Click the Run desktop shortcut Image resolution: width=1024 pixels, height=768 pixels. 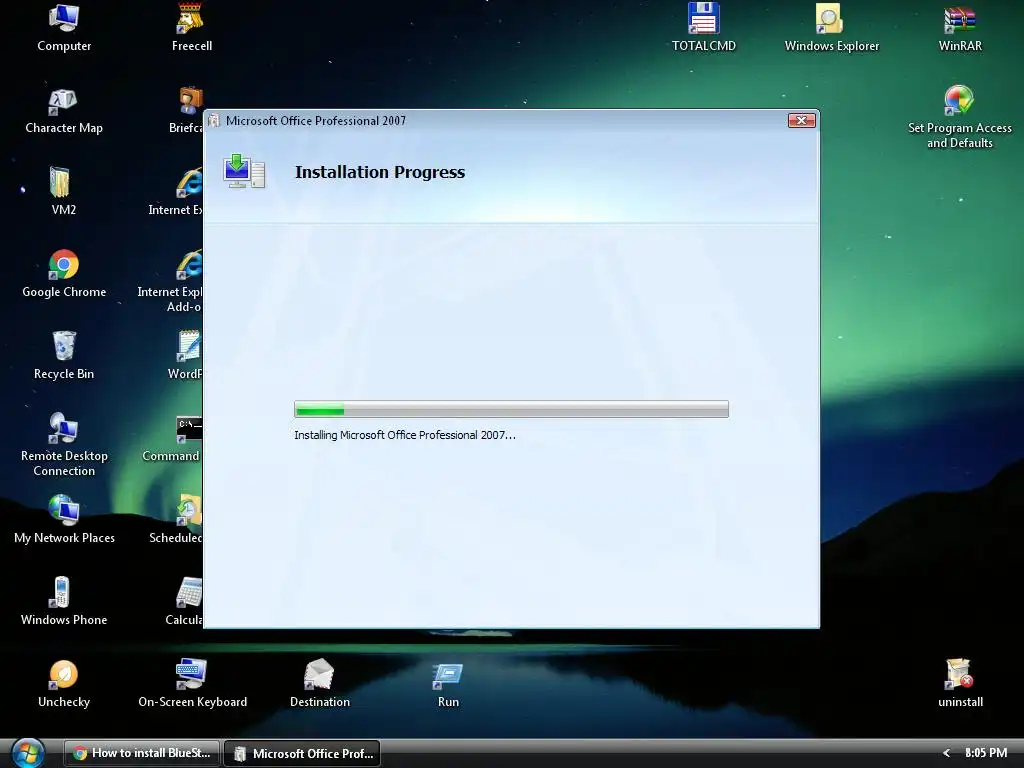coord(448,684)
